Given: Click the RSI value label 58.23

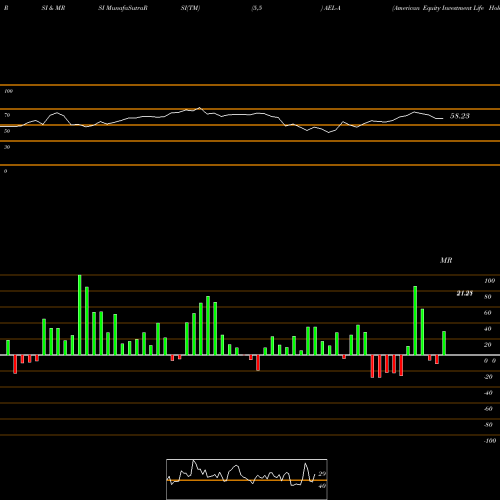Looking at the screenshot, I should [460, 116].
